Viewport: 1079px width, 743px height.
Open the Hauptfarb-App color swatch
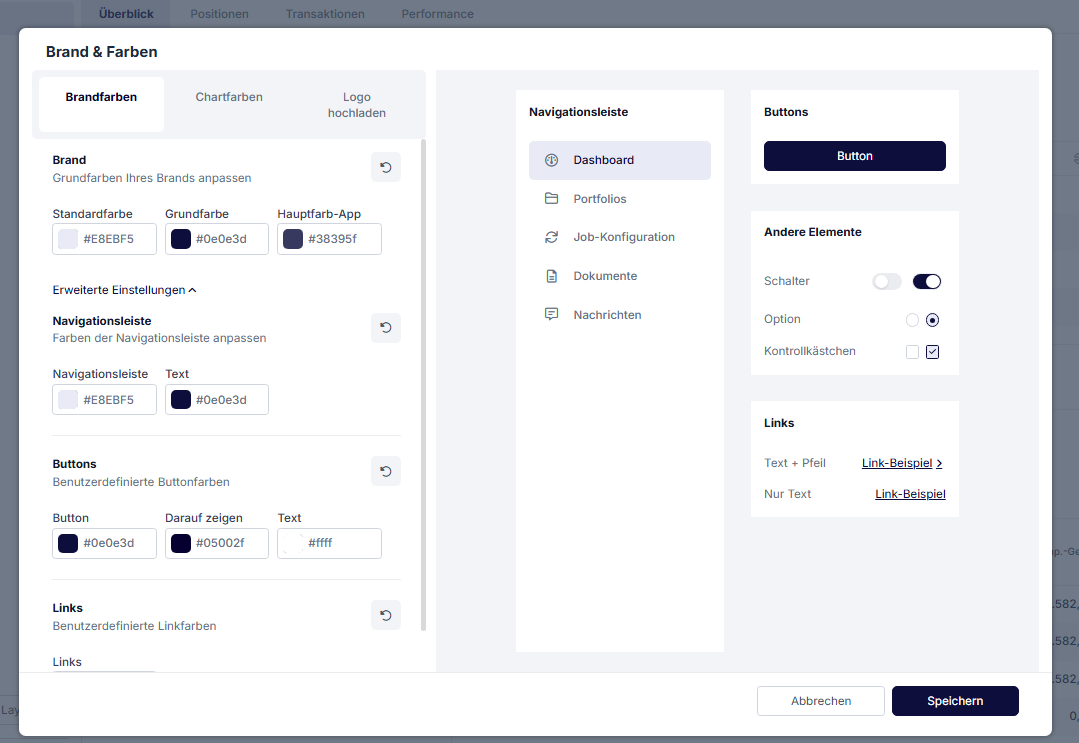point(293,239)
